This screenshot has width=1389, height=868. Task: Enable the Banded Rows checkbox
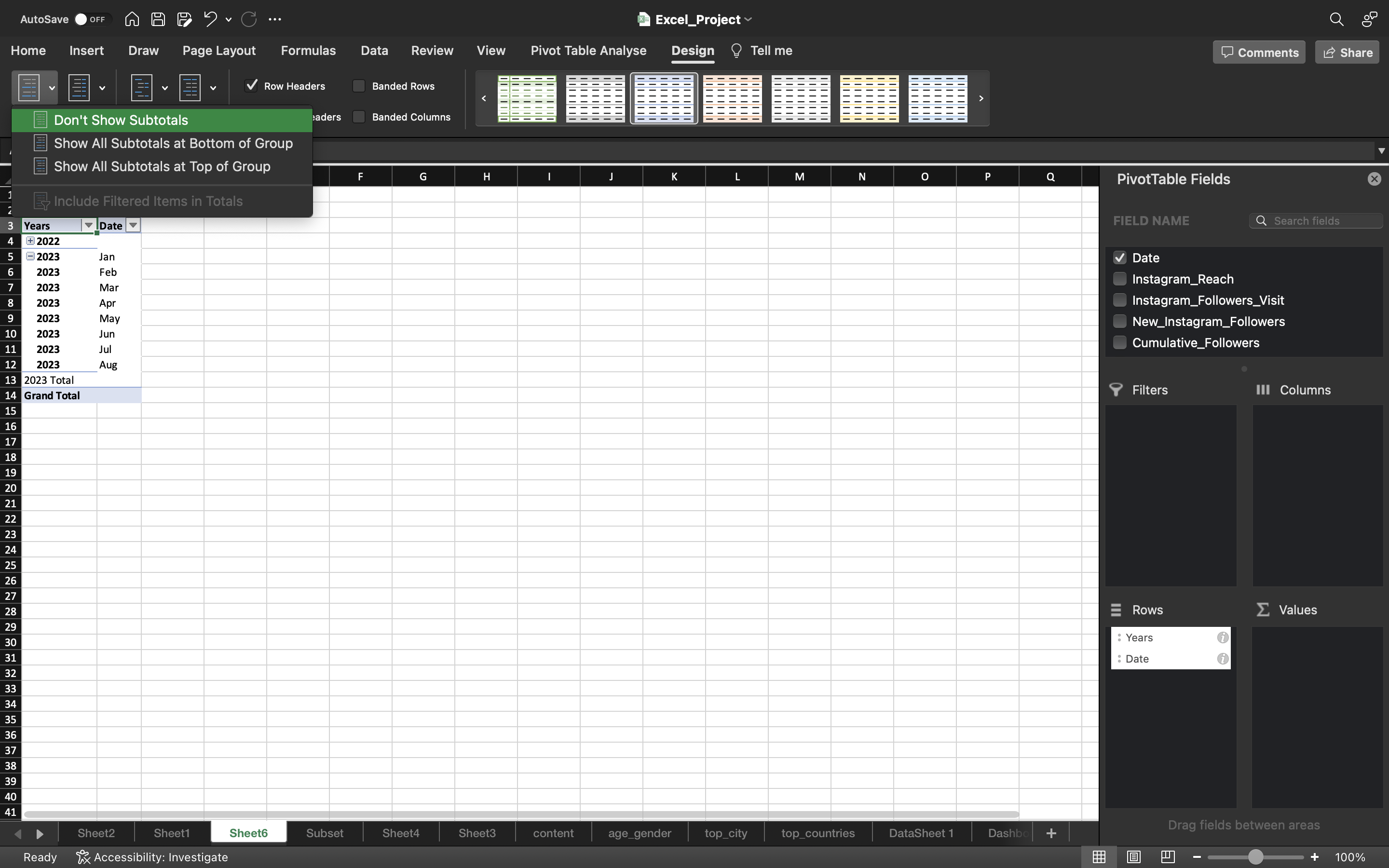(x=359, y=85)
